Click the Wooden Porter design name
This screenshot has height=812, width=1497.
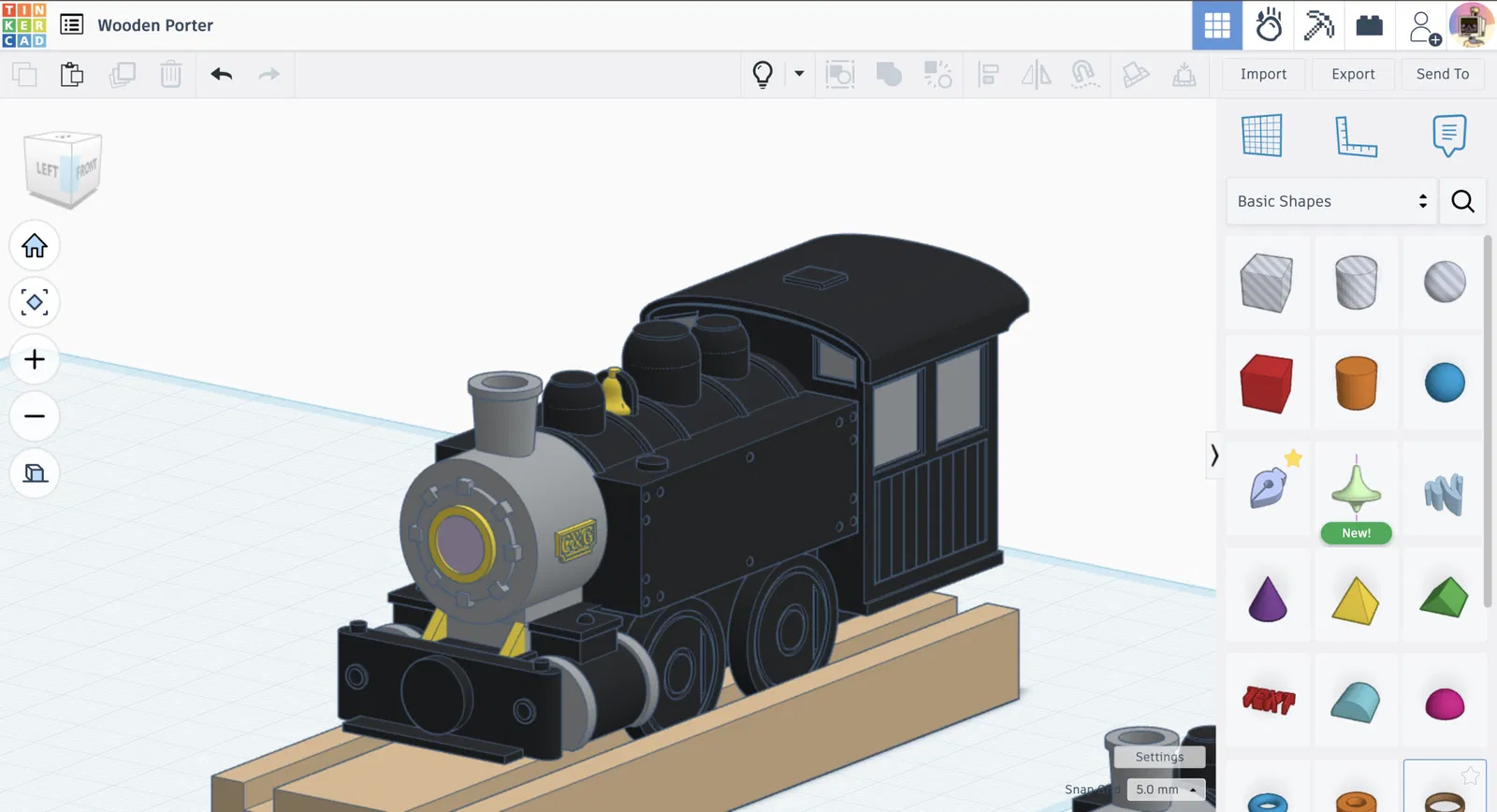155,25
